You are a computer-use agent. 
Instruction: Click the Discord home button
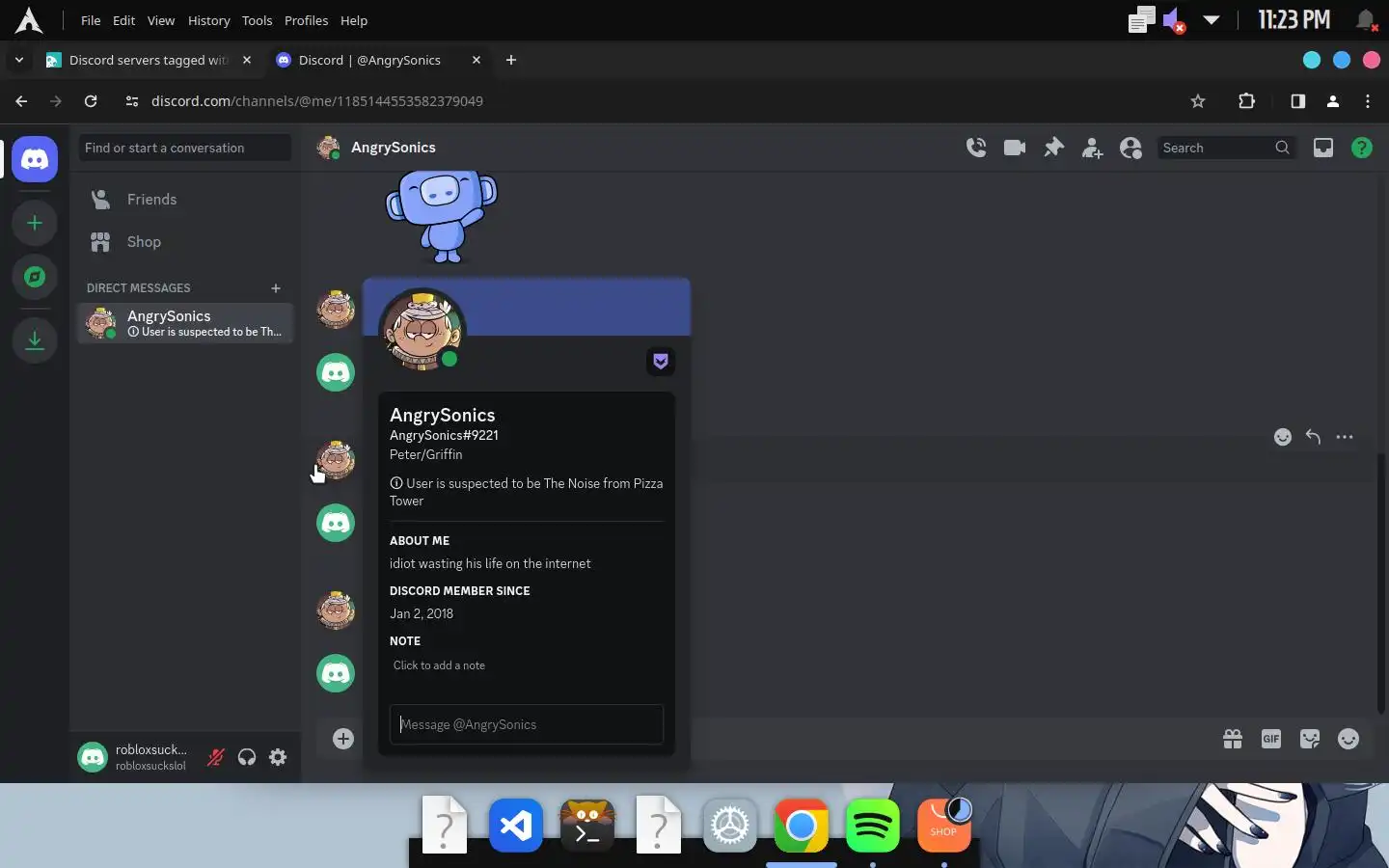[35, 159]
